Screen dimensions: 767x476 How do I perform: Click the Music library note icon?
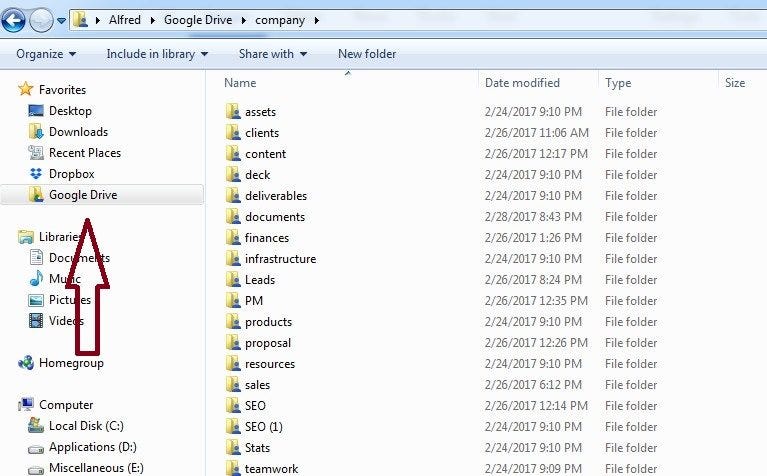pos(36,278)
